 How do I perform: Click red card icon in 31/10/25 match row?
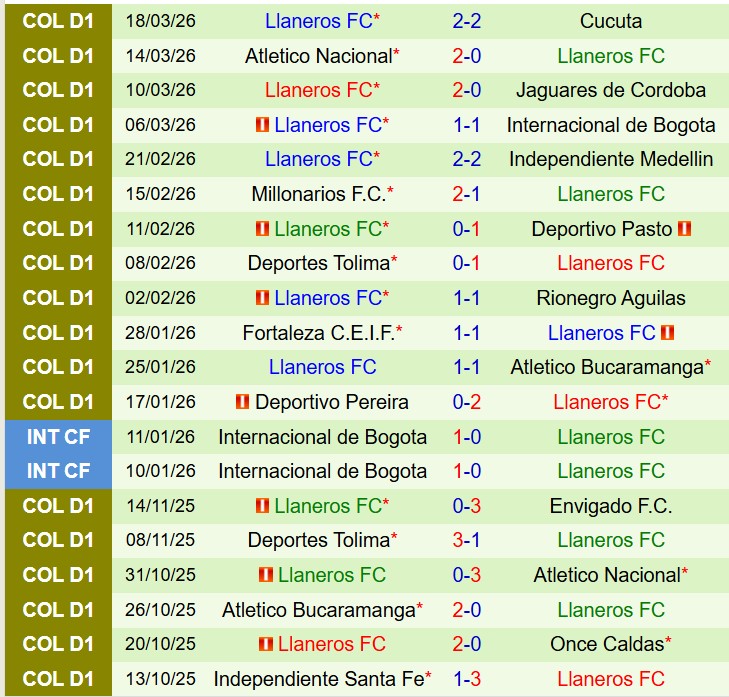[x=265, y=575]
